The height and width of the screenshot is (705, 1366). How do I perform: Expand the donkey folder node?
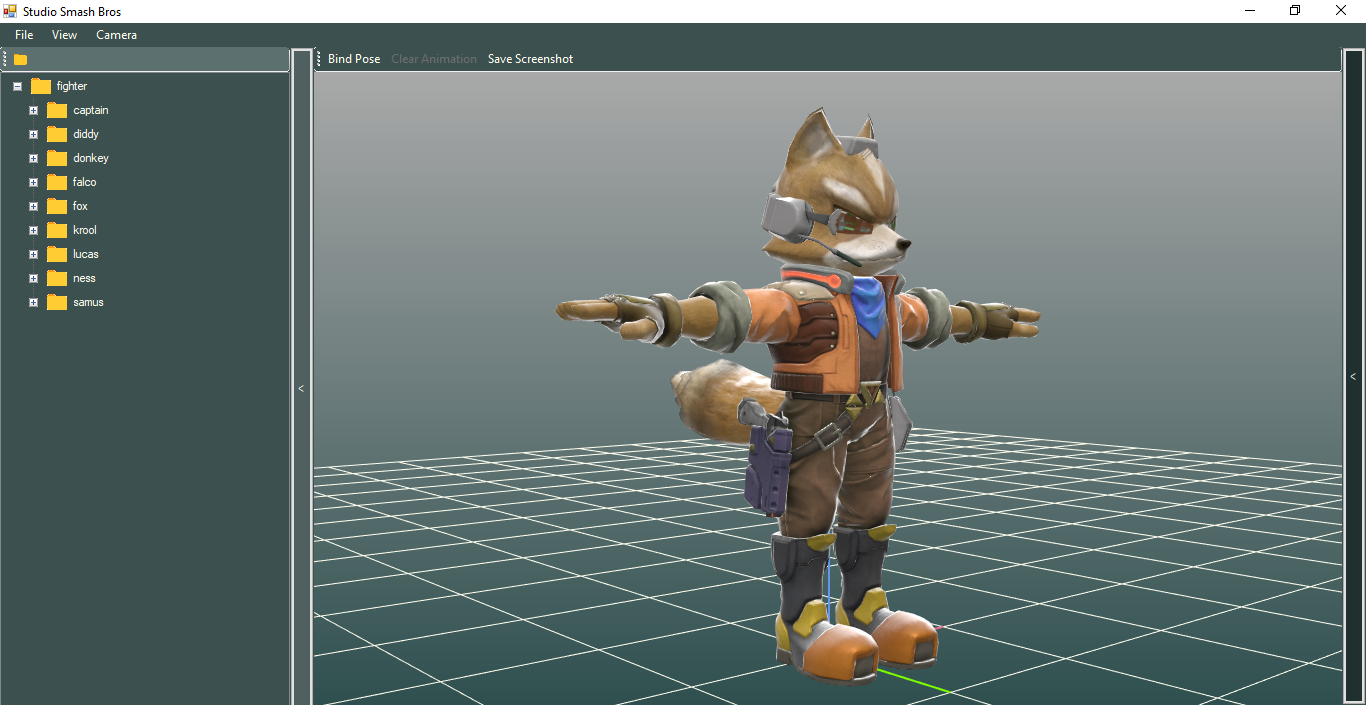click(33, 158)
